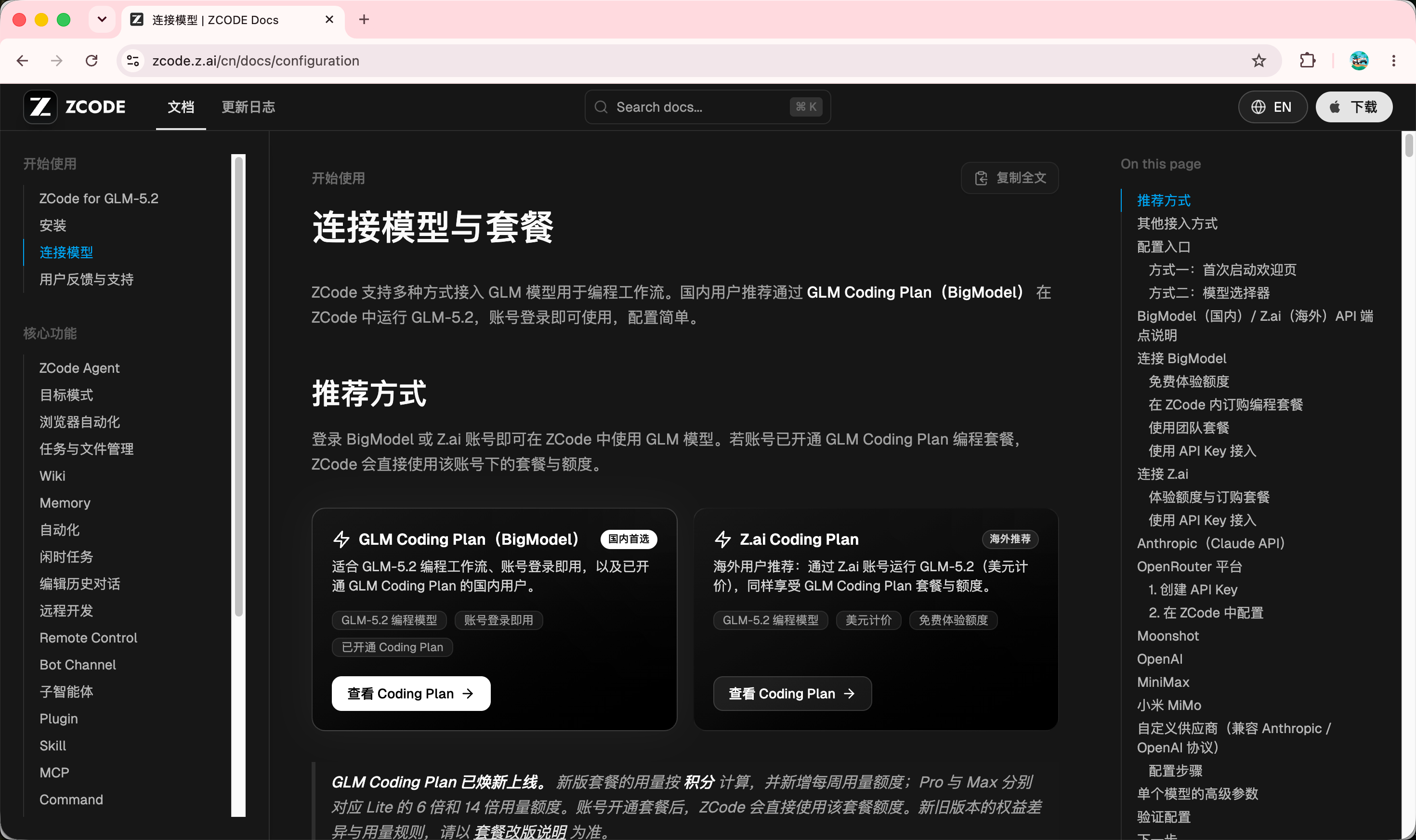Jump to 方式二：模型选择器 section
1416x840 pixels.
pyautogui.click(x=1209, y=293)
